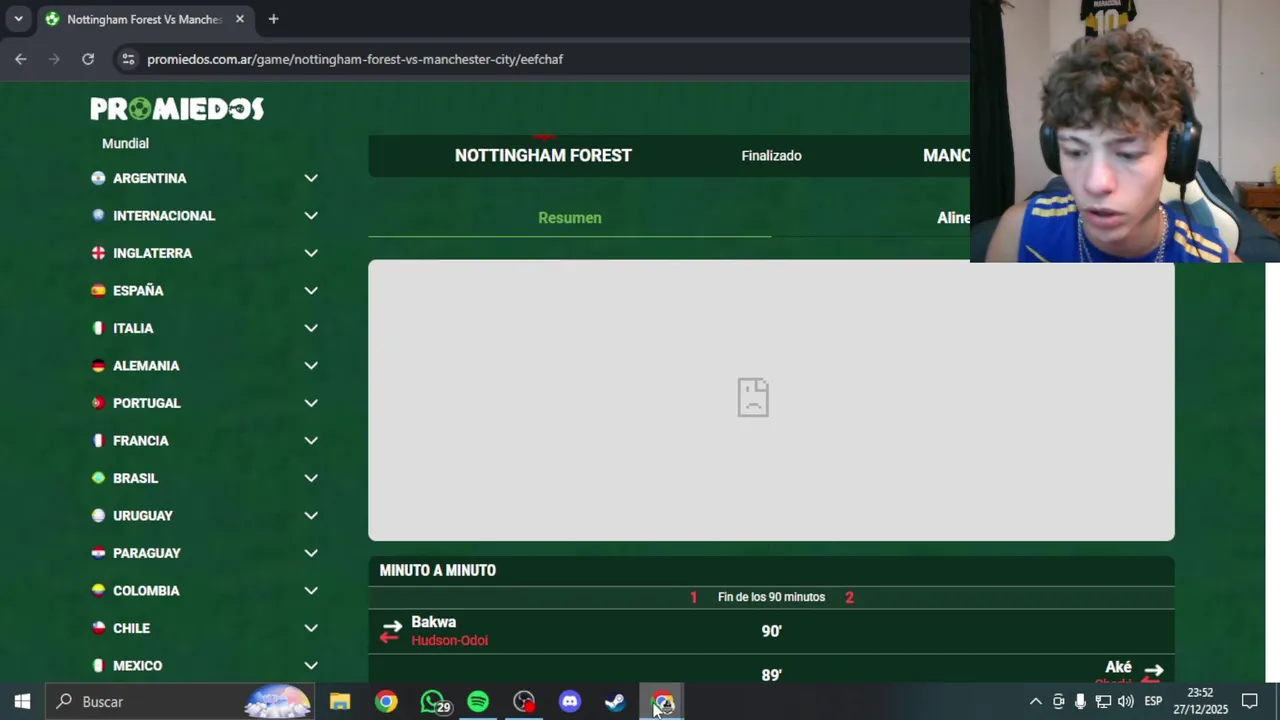1280x720 pixels.
Task: Expand the URUGUAY chevron
Action: 311,516
